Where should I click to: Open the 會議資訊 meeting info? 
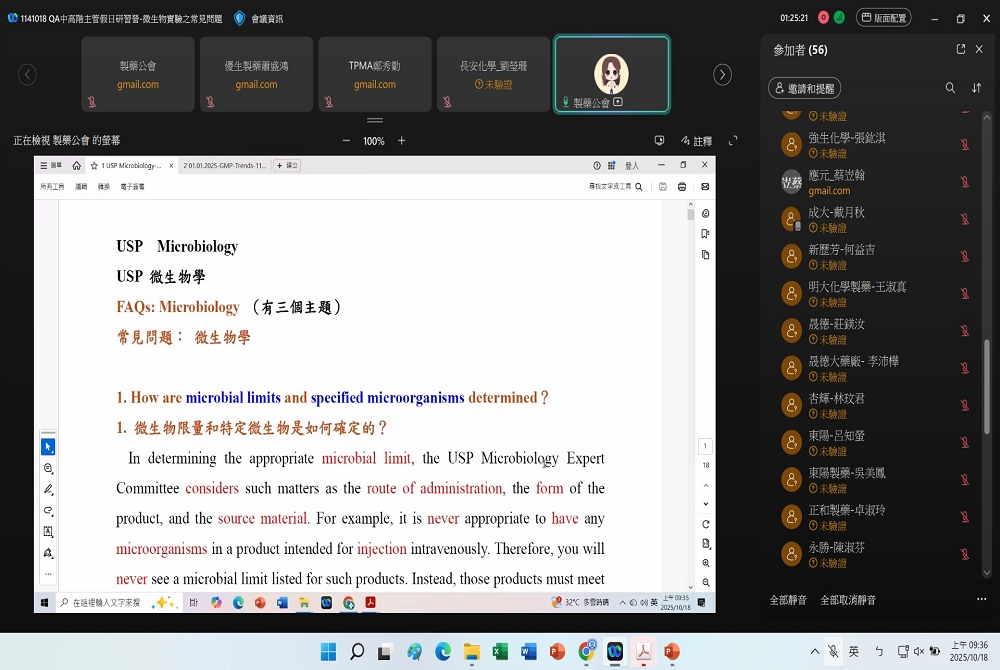pyautogui.click(x=258, y=18)
